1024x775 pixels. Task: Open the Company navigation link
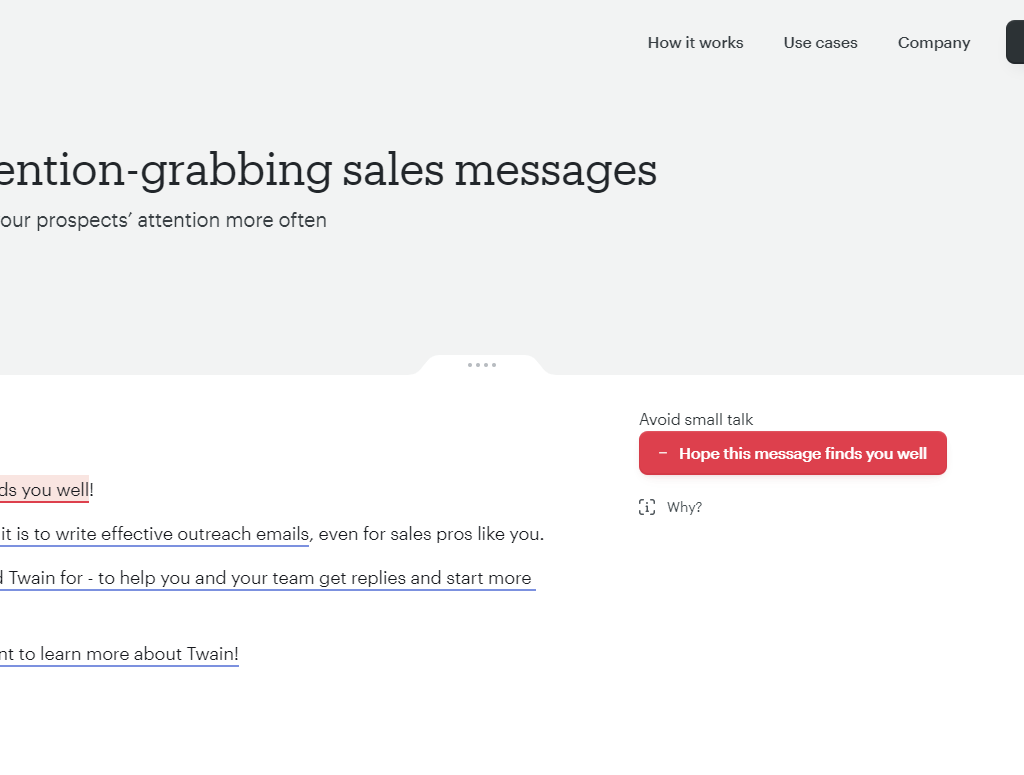(933, 43)
